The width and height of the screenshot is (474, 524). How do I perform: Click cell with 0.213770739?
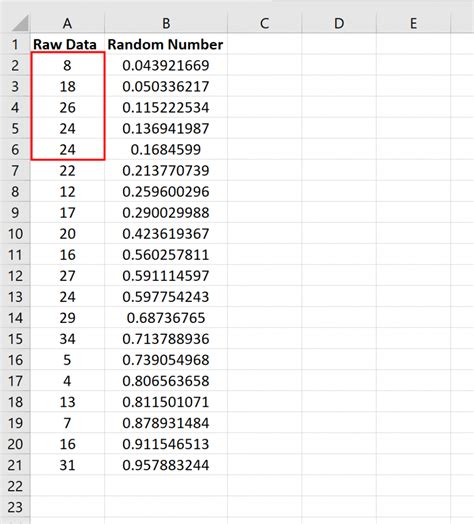166,170
